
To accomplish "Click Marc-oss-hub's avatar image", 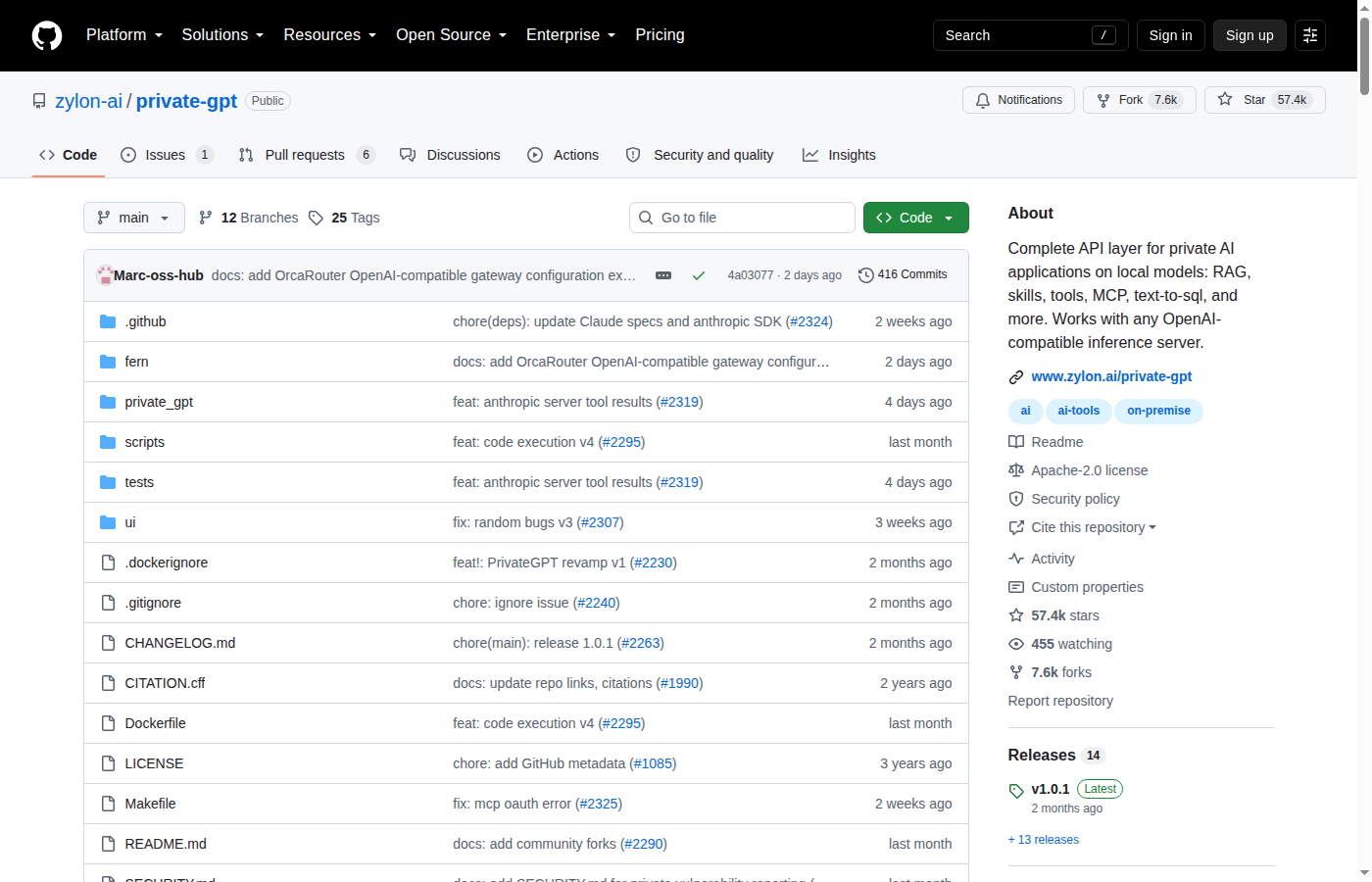I will [105, 275].
